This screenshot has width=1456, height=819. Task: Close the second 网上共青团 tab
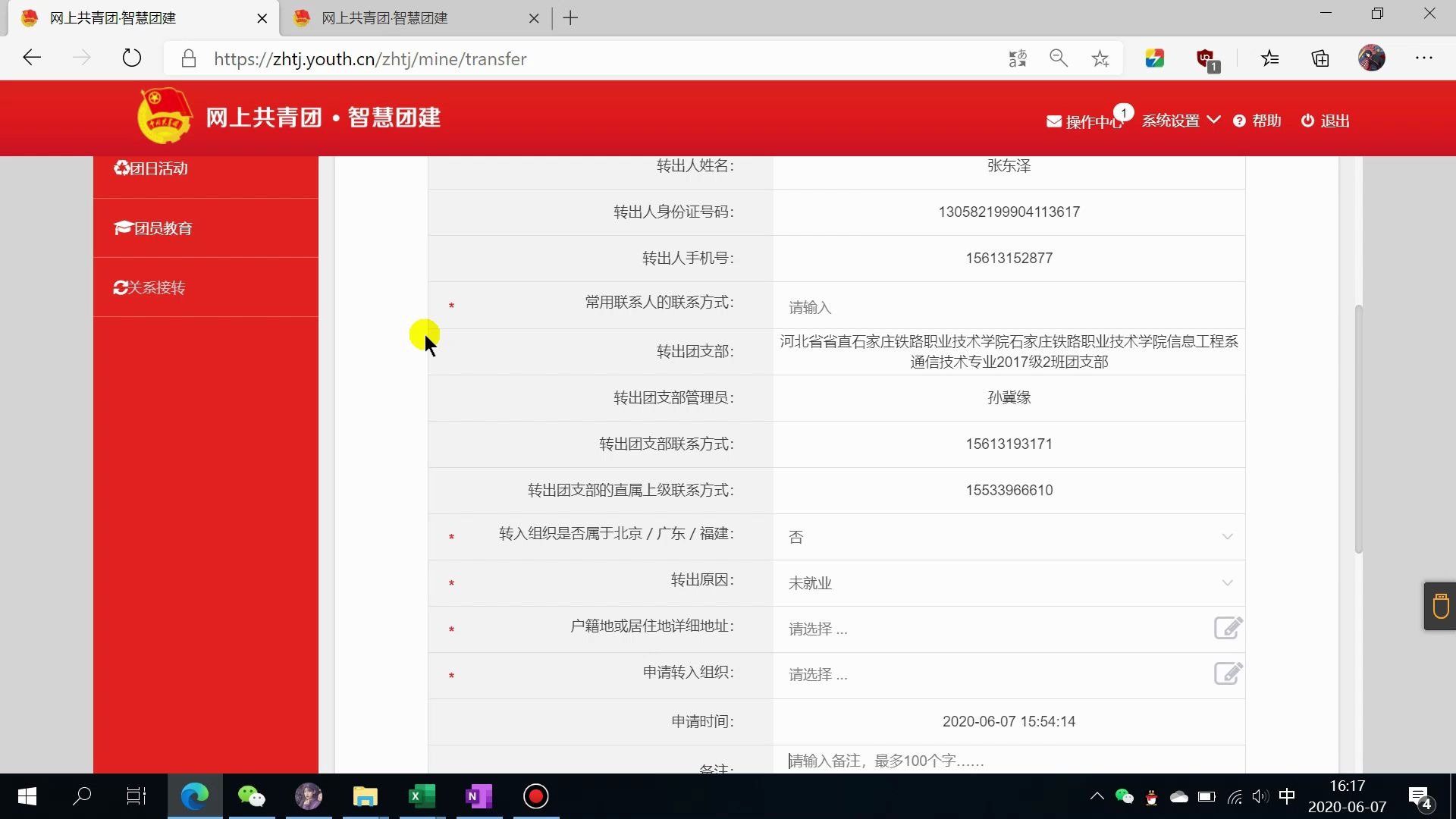coord(534,18)
